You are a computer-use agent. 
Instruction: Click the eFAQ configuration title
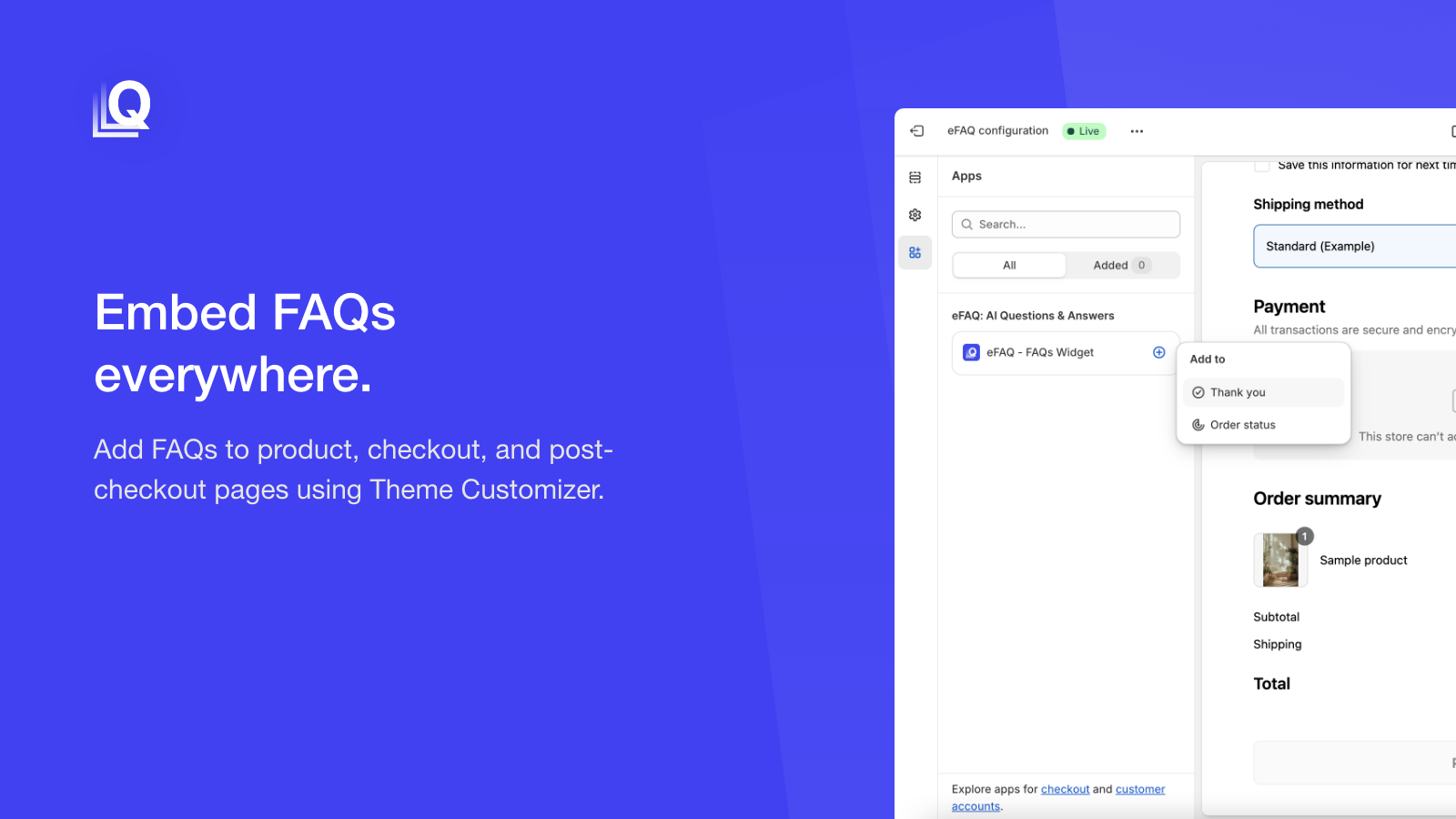pos(997,131)
